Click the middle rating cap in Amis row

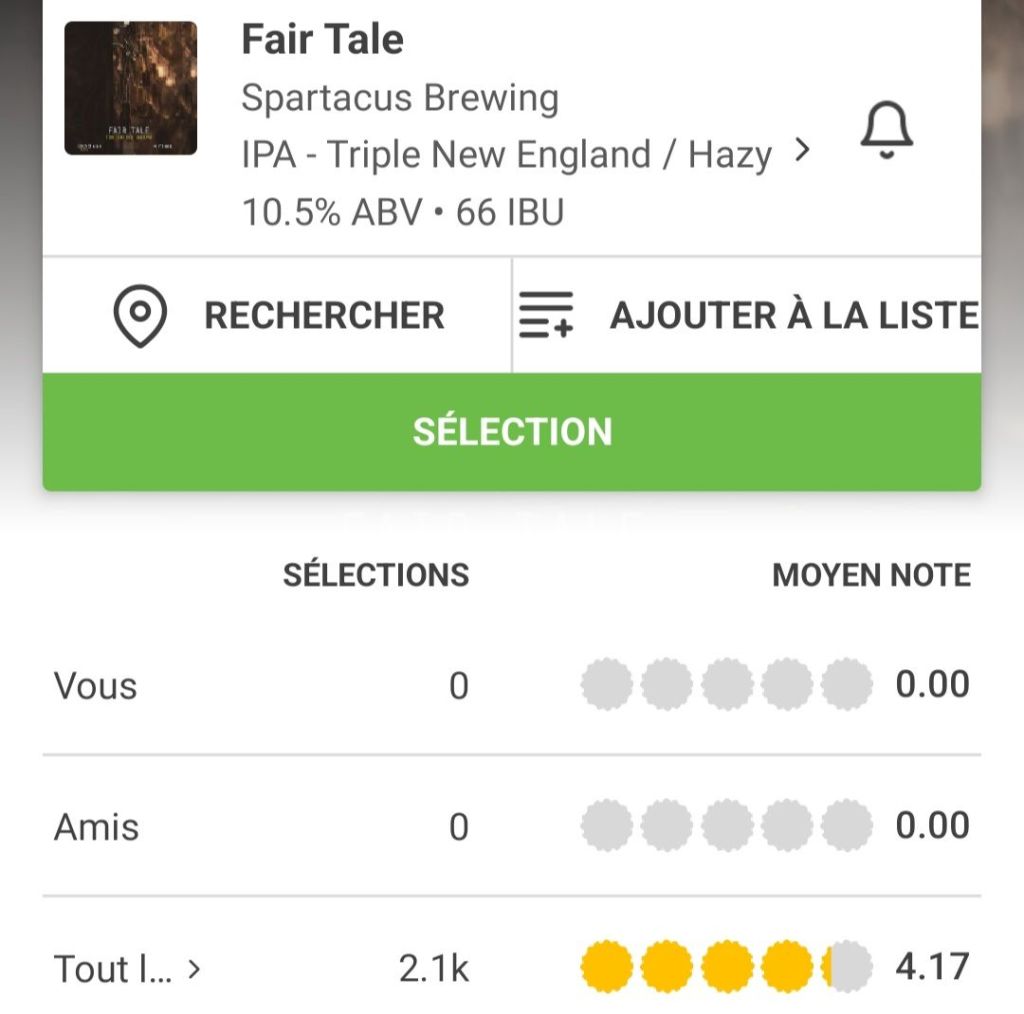pyautogui.click(x=726, y=826)
